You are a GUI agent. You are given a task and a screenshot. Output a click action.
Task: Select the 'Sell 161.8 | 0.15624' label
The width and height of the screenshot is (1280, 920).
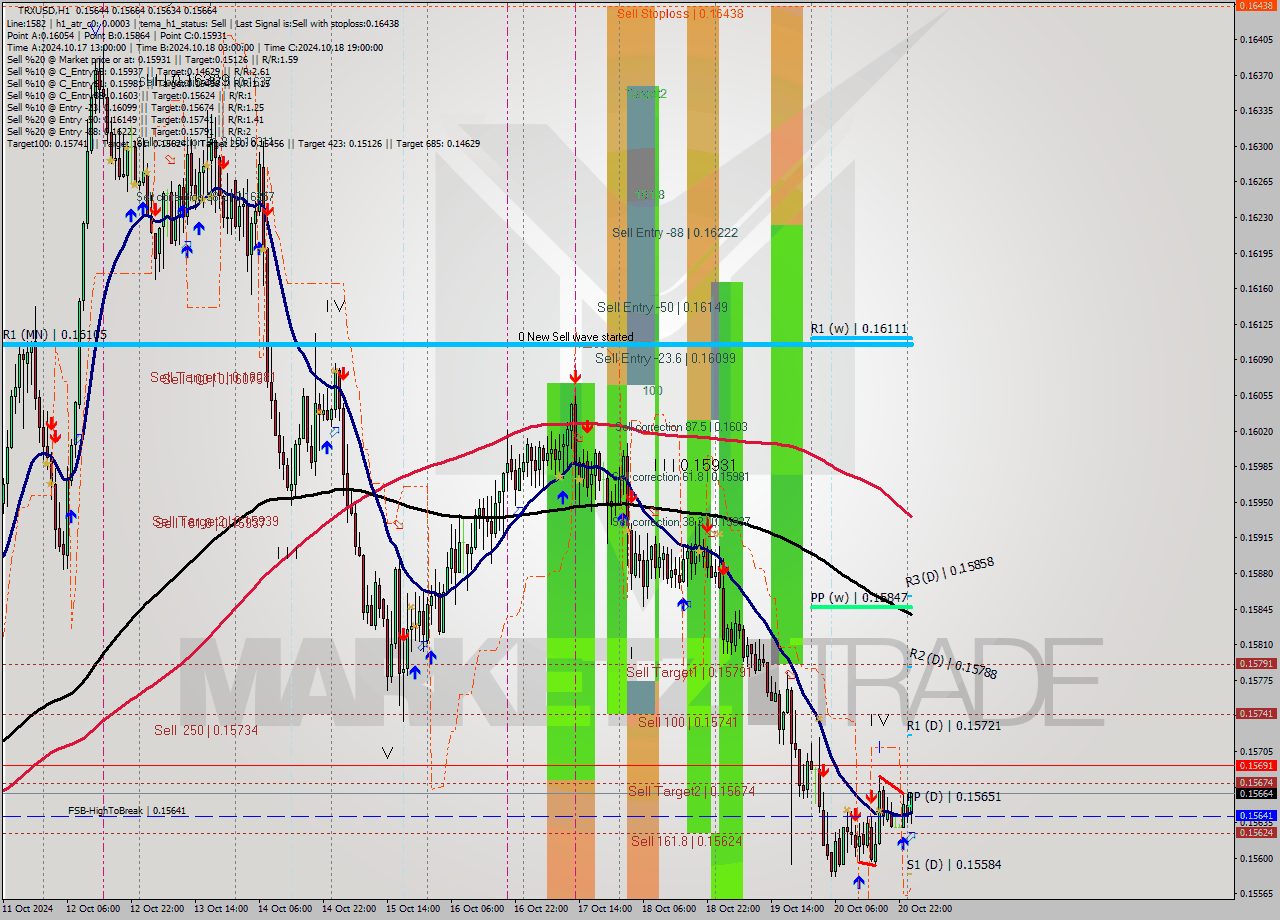pos(686,841)
